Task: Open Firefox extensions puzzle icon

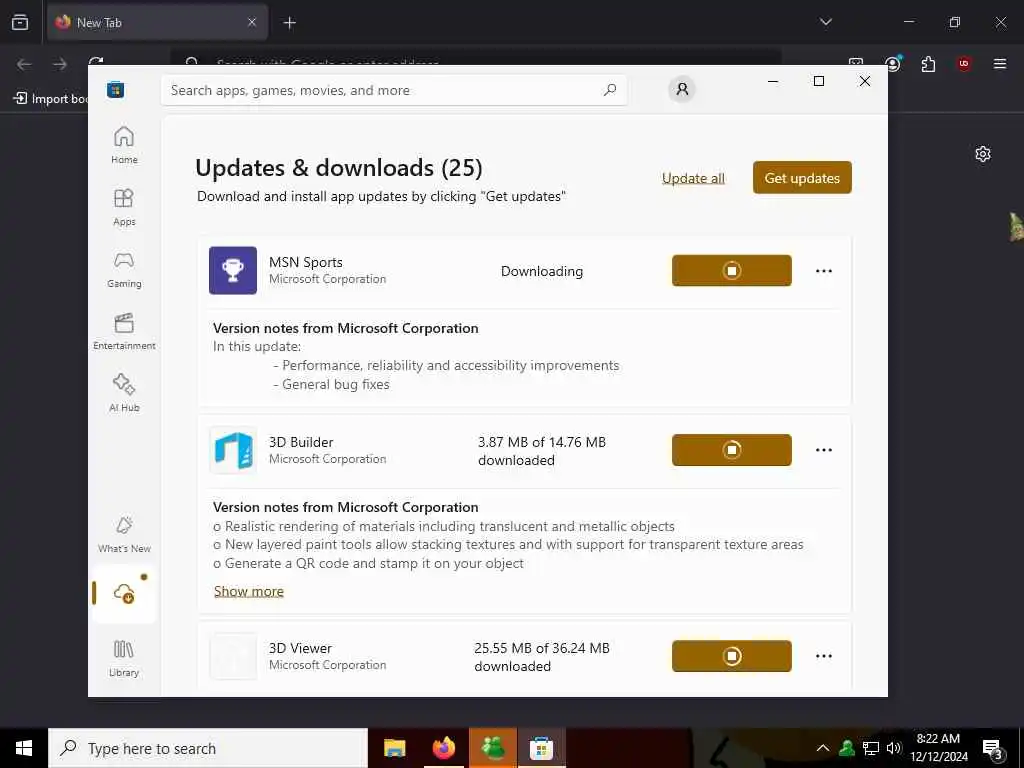Action: pyautogui.click(x=928, y=64)
